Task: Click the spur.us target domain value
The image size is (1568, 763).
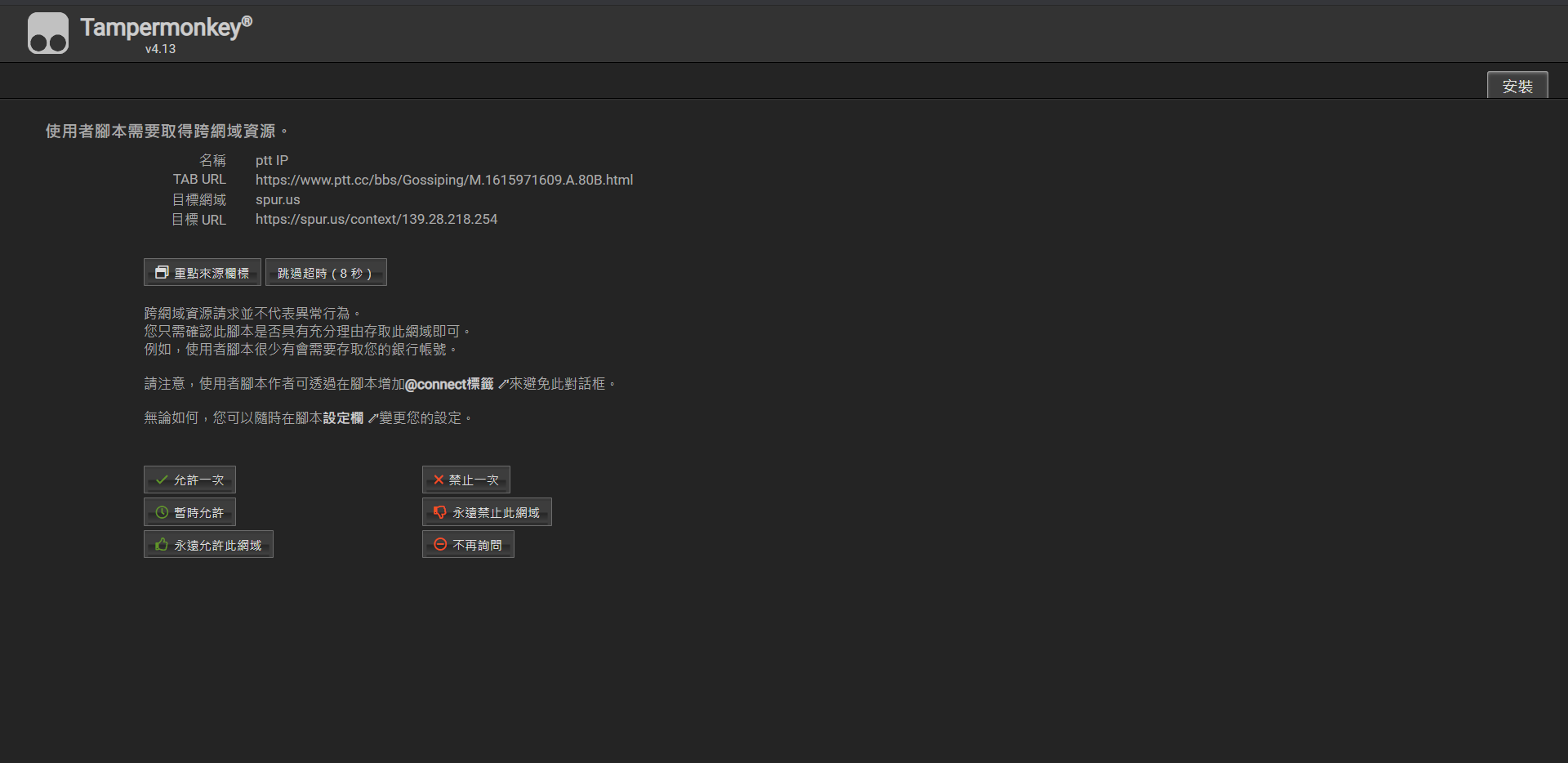Action: (278, 199)
